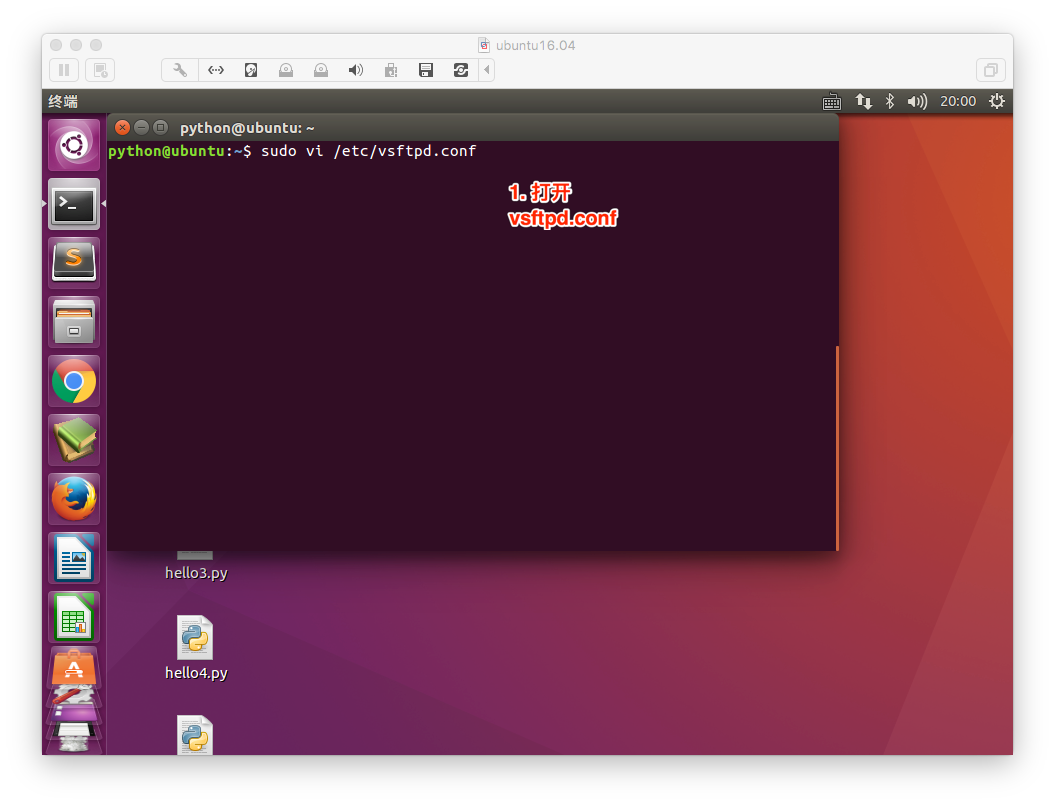
Task: Click the USB device icon in toolbar
Action: click(391, 70)
